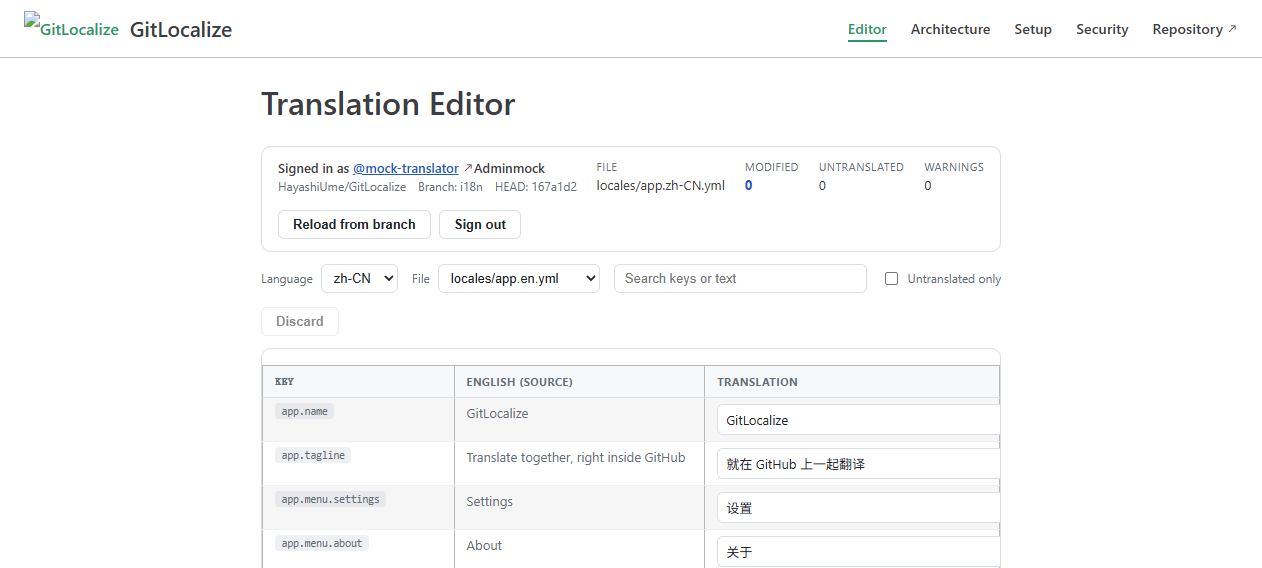Click the ENGLISH (SOURCE) column header

coord(579,382)
